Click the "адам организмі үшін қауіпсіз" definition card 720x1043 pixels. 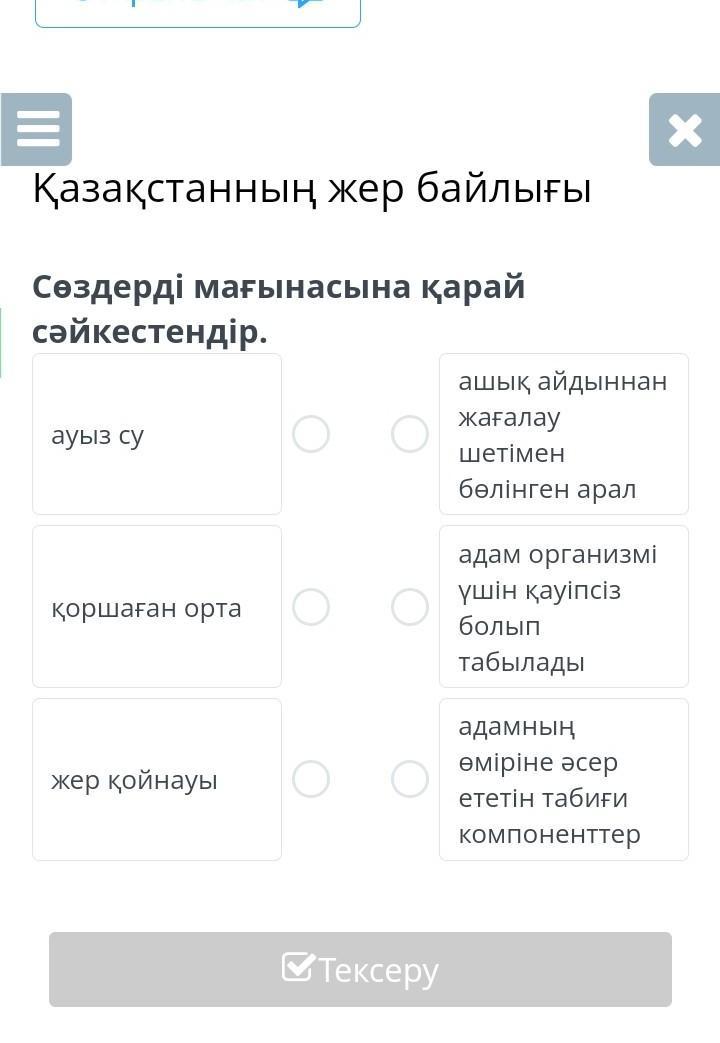[x=563, y=607]
